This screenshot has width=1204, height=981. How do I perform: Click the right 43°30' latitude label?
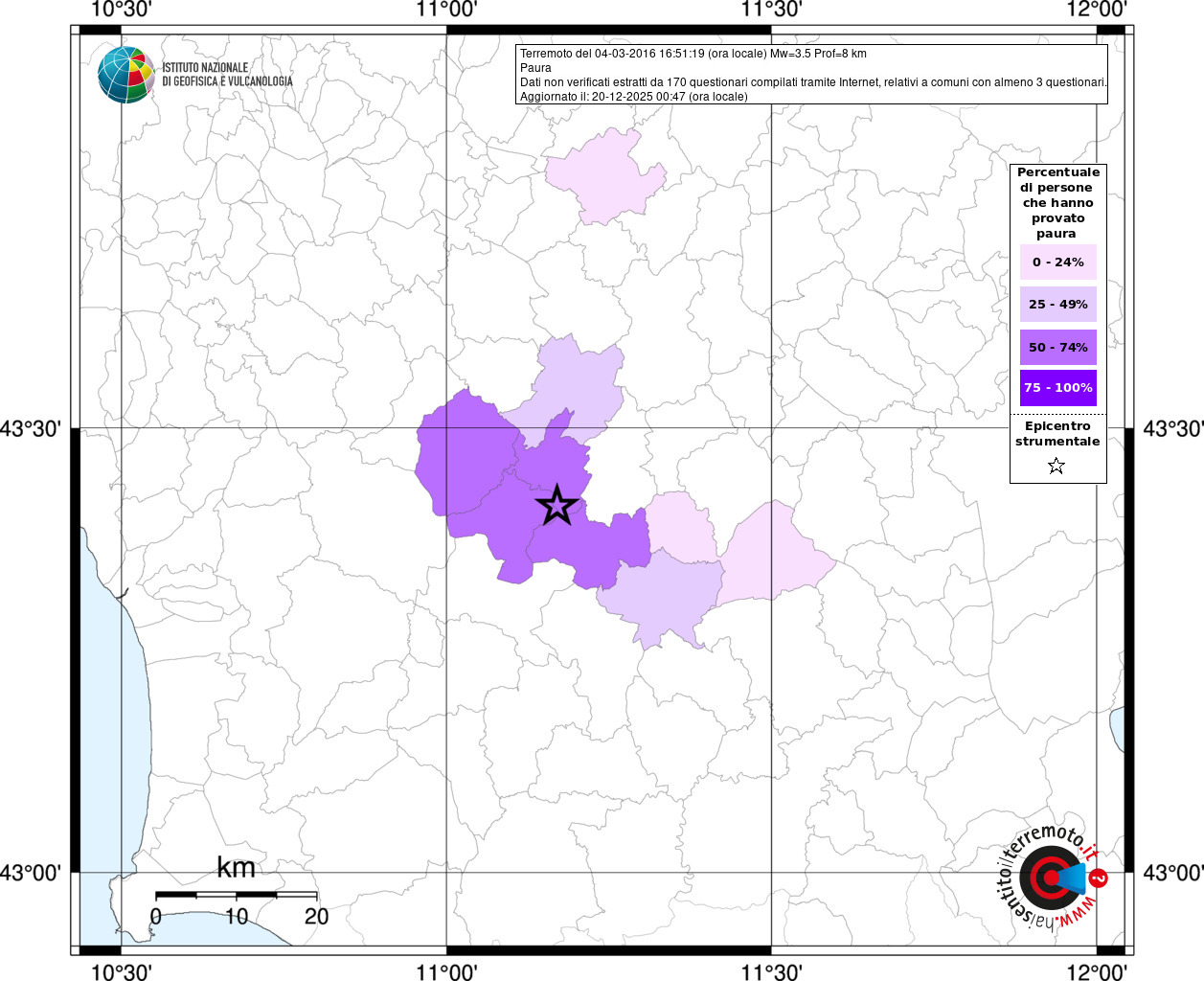point(1172,428)
